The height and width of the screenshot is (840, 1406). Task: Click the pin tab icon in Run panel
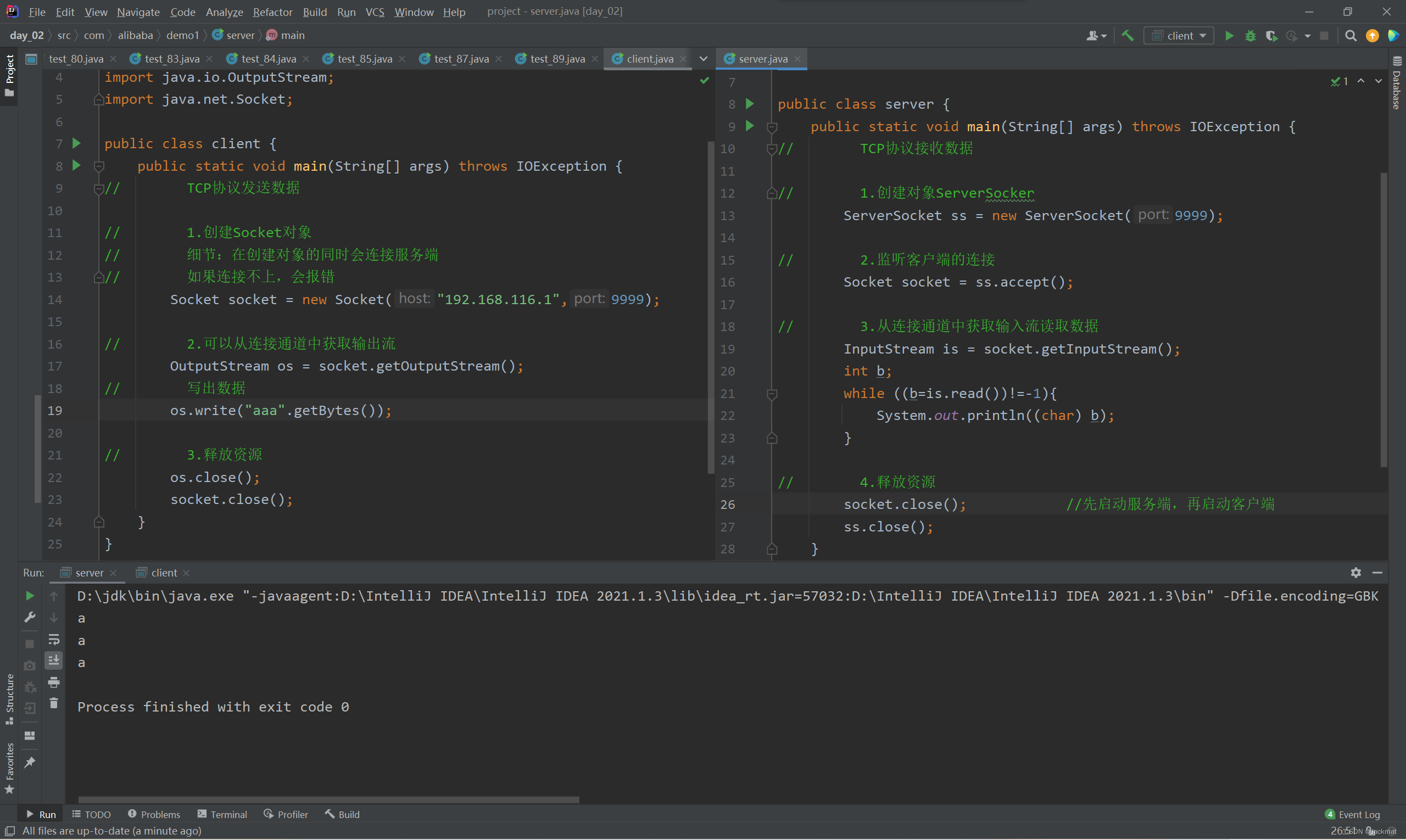(30, 763)
